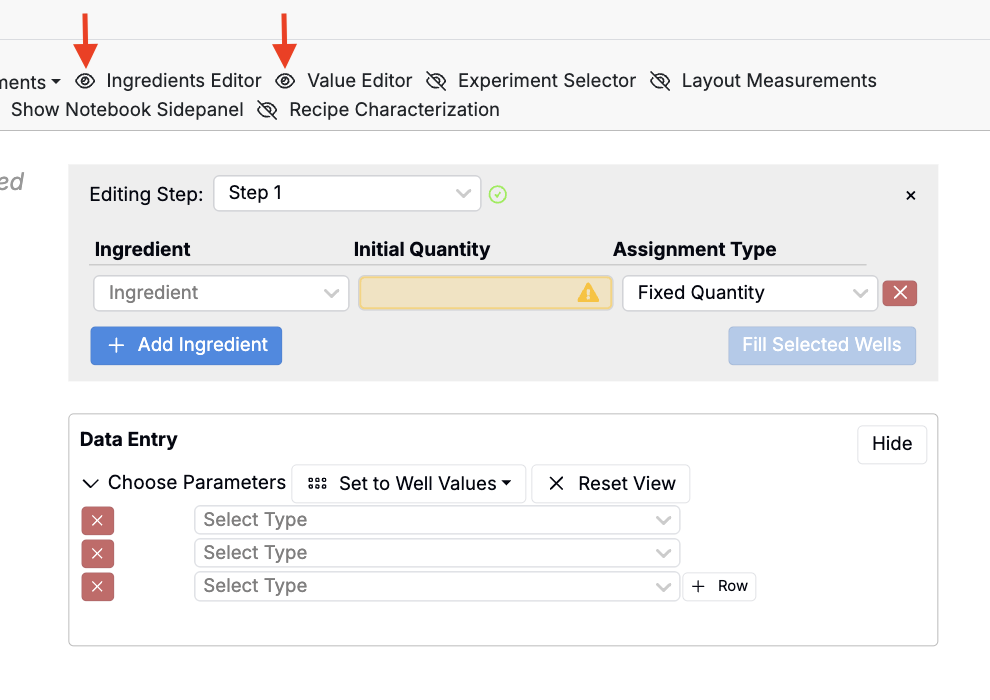Click Show Notebook Sidepanel
This screenshot has height=700, width=990.
click(x=127, y=110)
